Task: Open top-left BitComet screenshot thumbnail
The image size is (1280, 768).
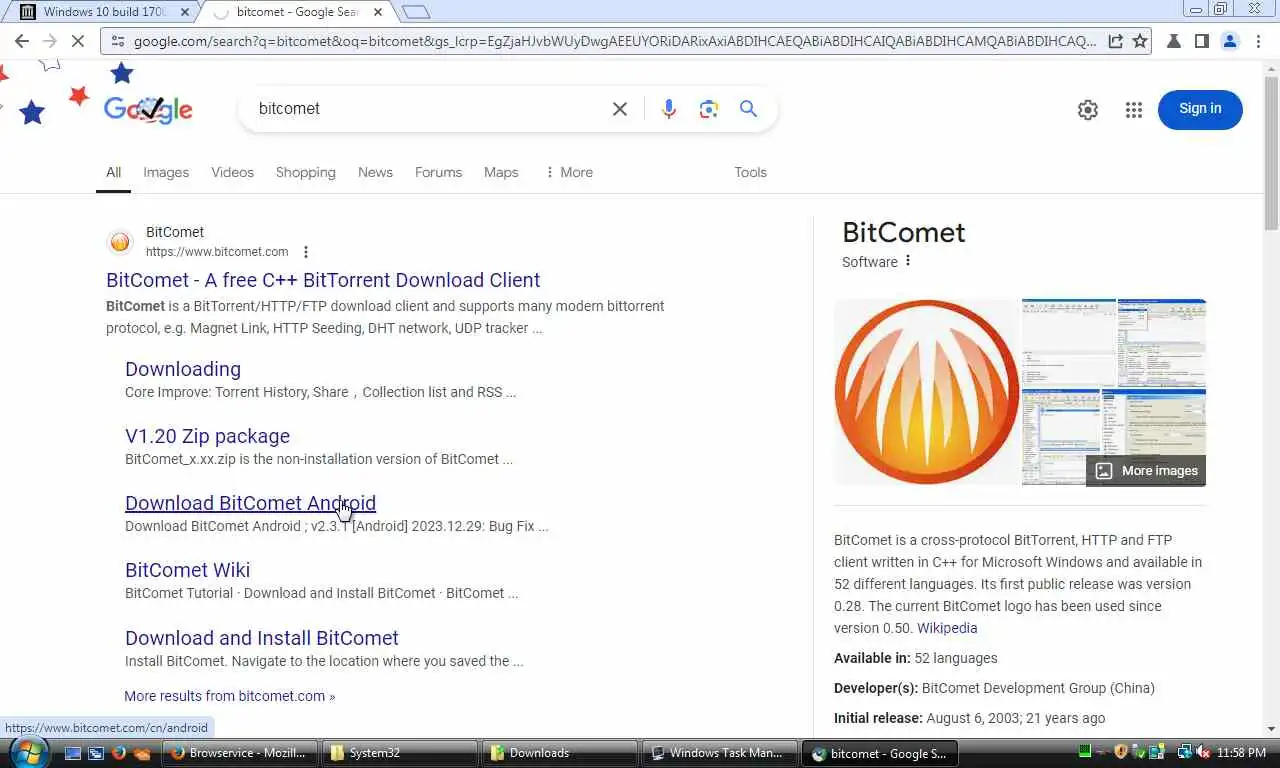Action: (x=1068, y=343)
